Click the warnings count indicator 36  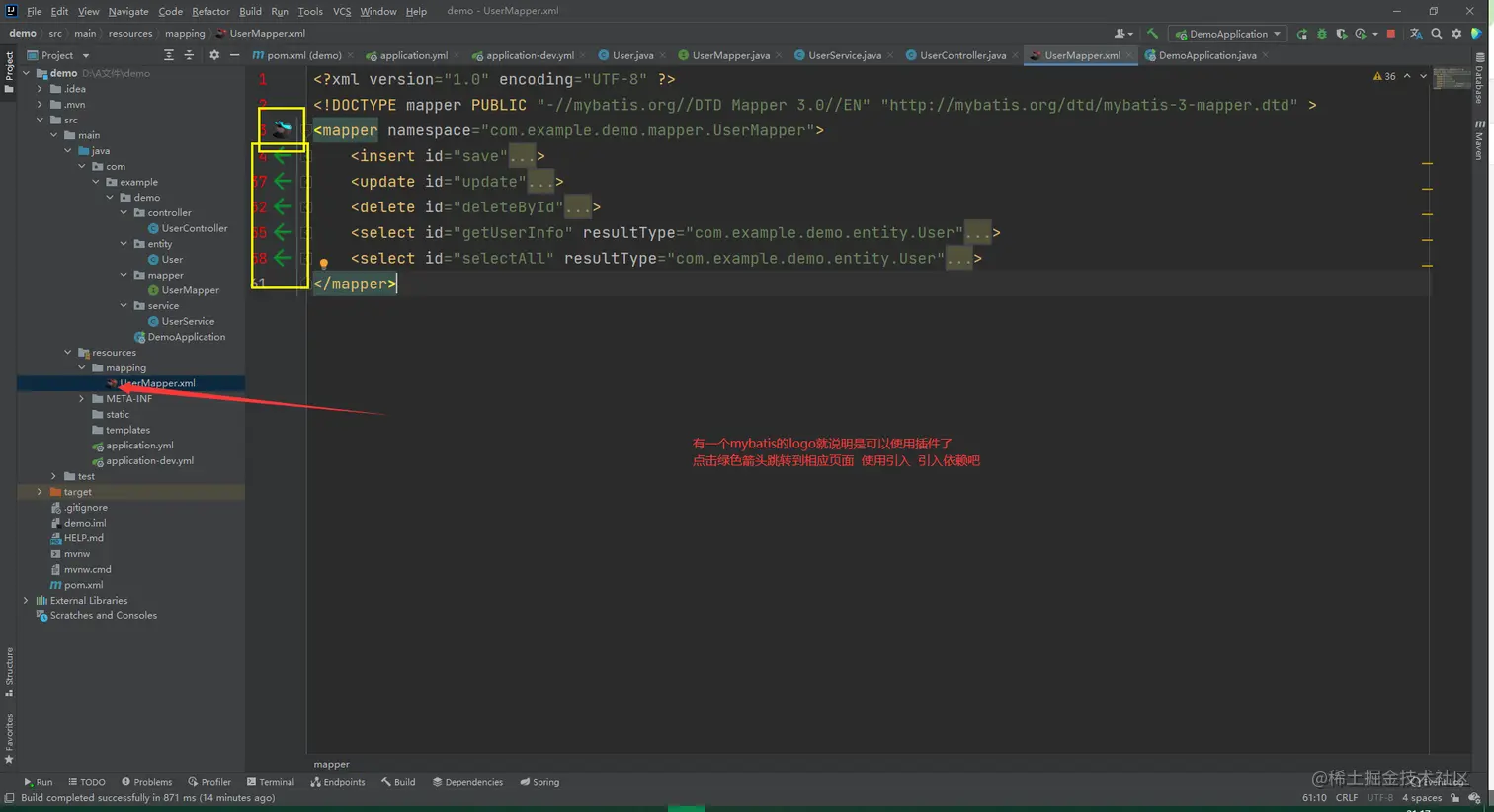pyautogui.click(x=1384, y=76)
